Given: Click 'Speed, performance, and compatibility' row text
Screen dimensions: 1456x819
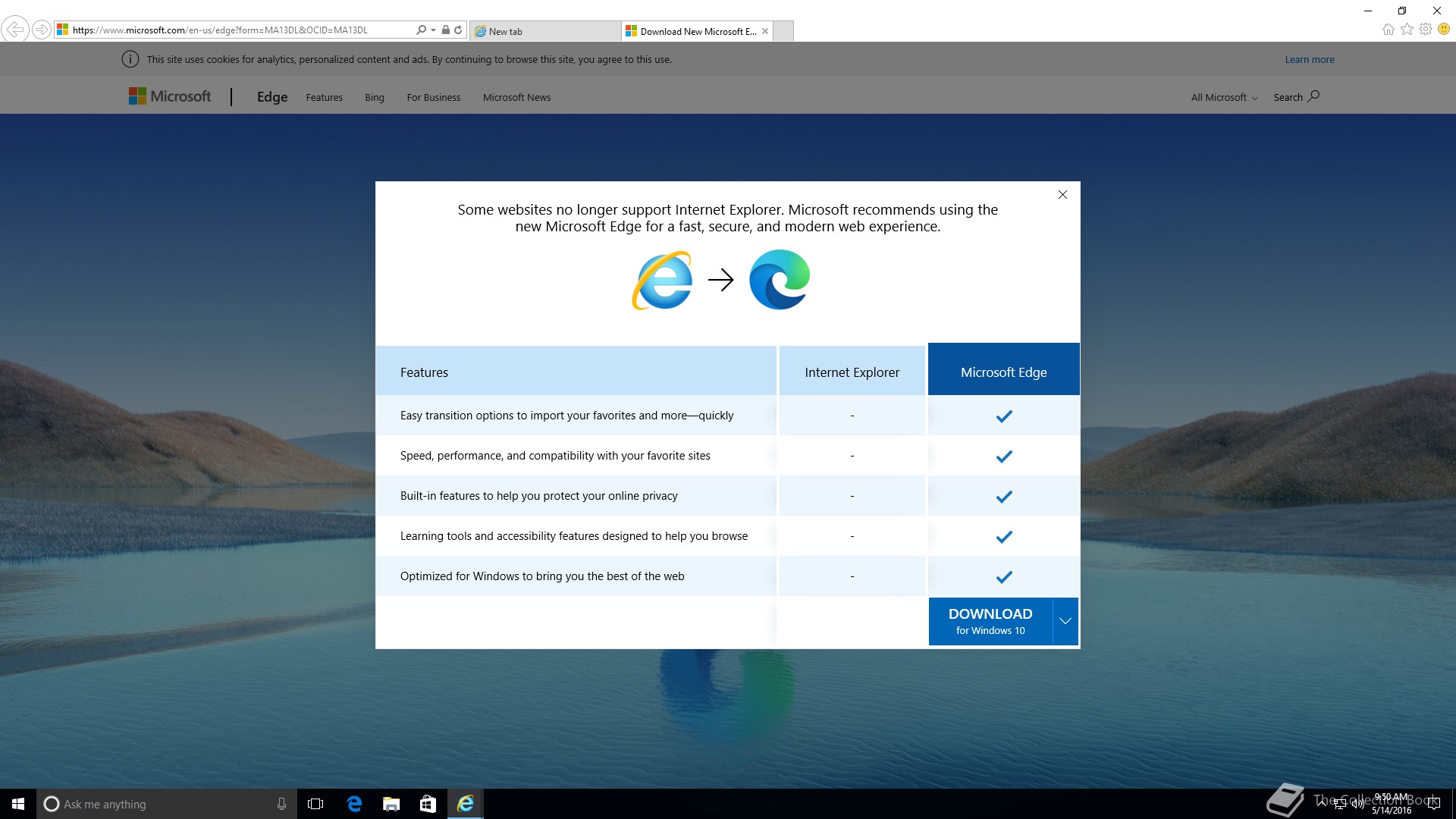Looking at the screenshot, I should (x=555, y=456).
